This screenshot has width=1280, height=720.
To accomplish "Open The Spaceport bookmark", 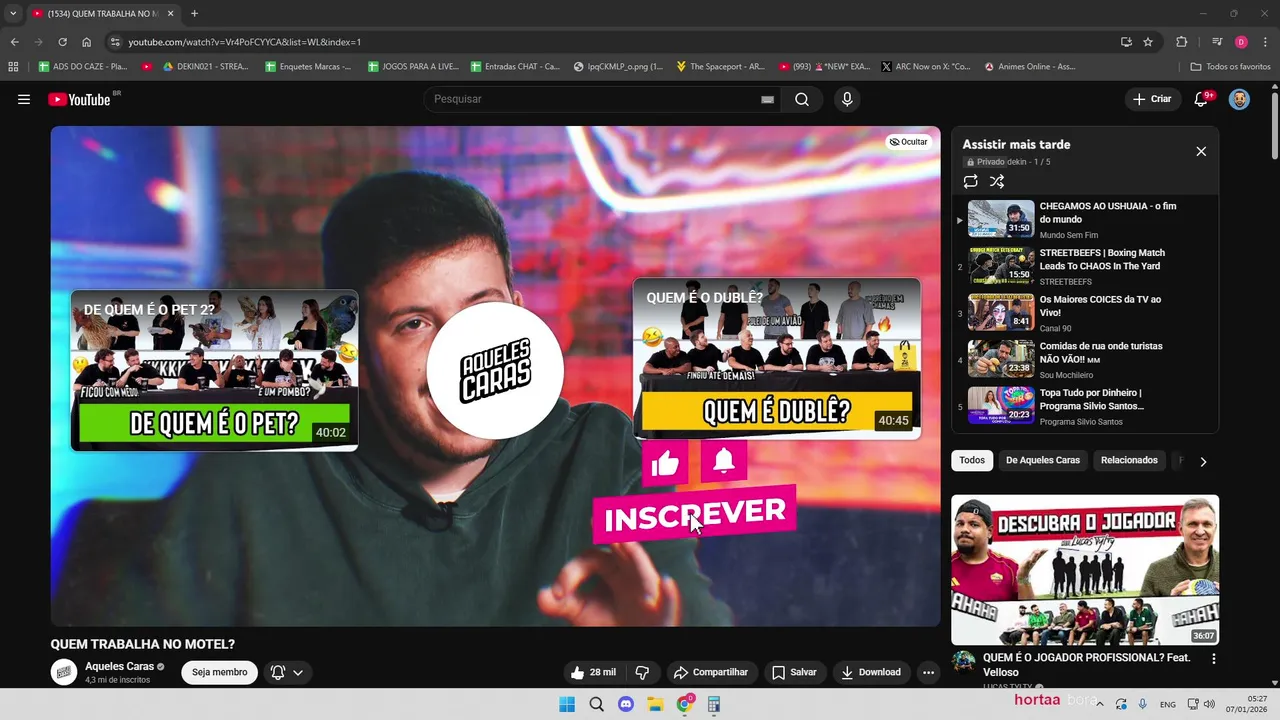I will [721, 66].
